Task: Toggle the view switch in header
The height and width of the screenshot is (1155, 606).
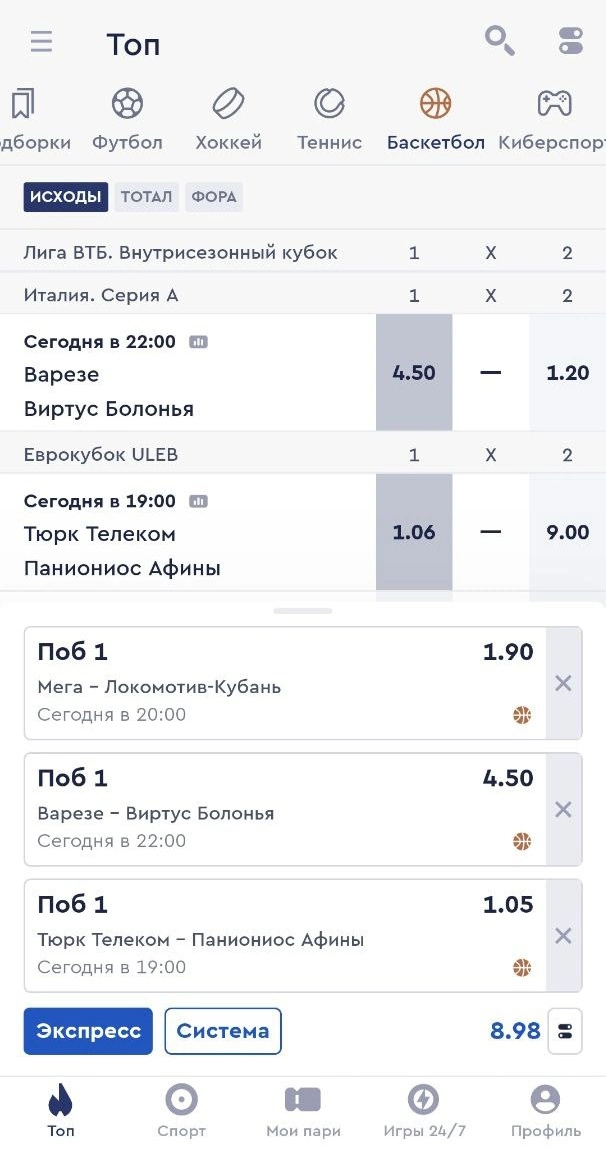Action: tap(570, 41)
